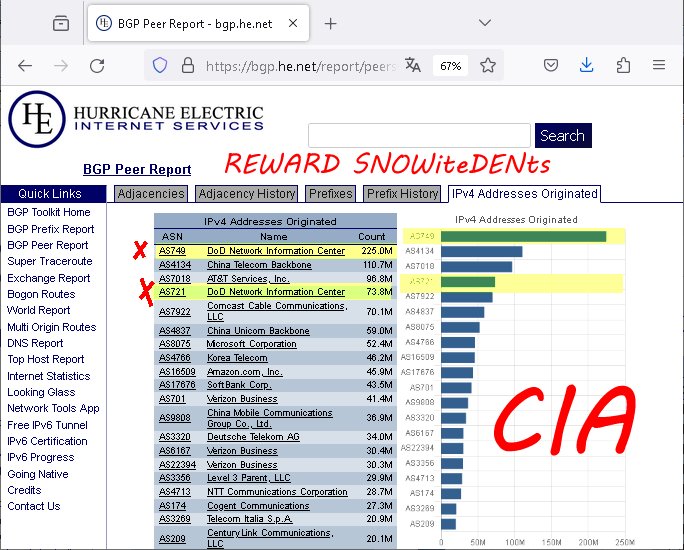This screenshot has height=550, width=684.
Task: Open Deutsche Telekom AG link
Action: tap(253, 437)
